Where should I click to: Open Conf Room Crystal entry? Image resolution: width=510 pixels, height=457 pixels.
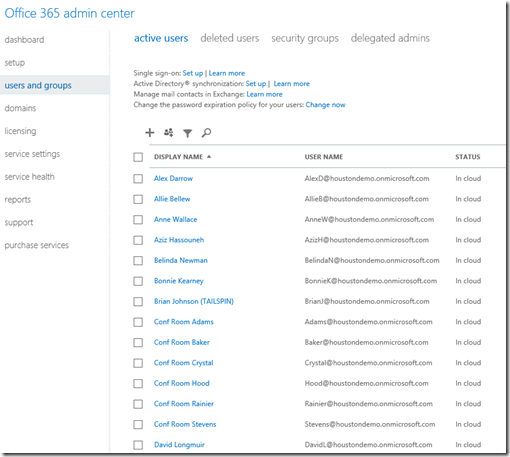click(184, 363)
